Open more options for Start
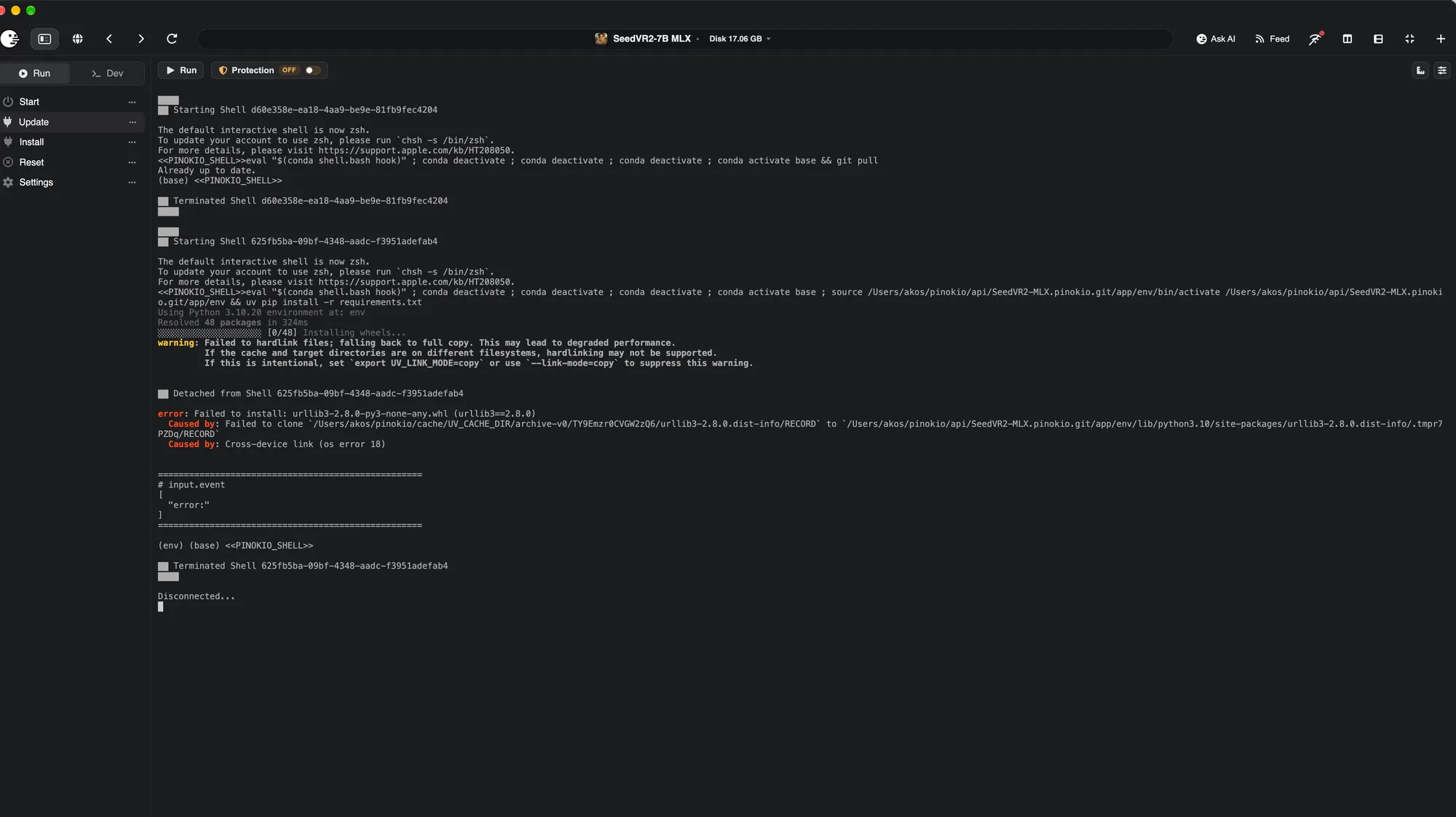 point(132,102)
